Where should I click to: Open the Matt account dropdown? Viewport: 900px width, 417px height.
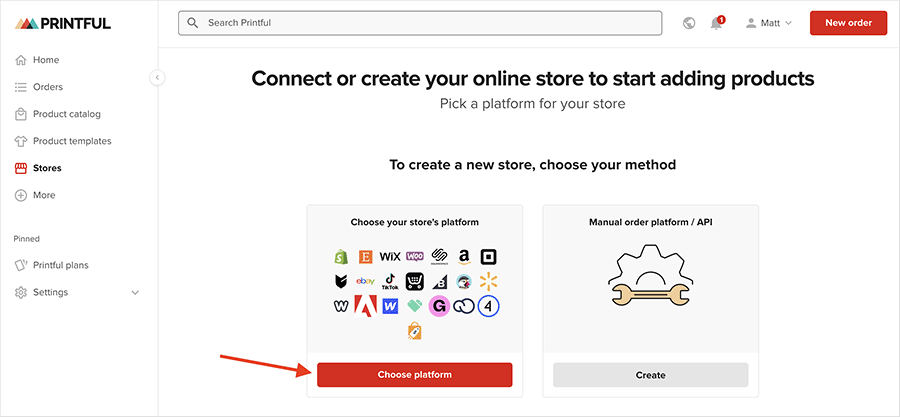pos(769,24)
